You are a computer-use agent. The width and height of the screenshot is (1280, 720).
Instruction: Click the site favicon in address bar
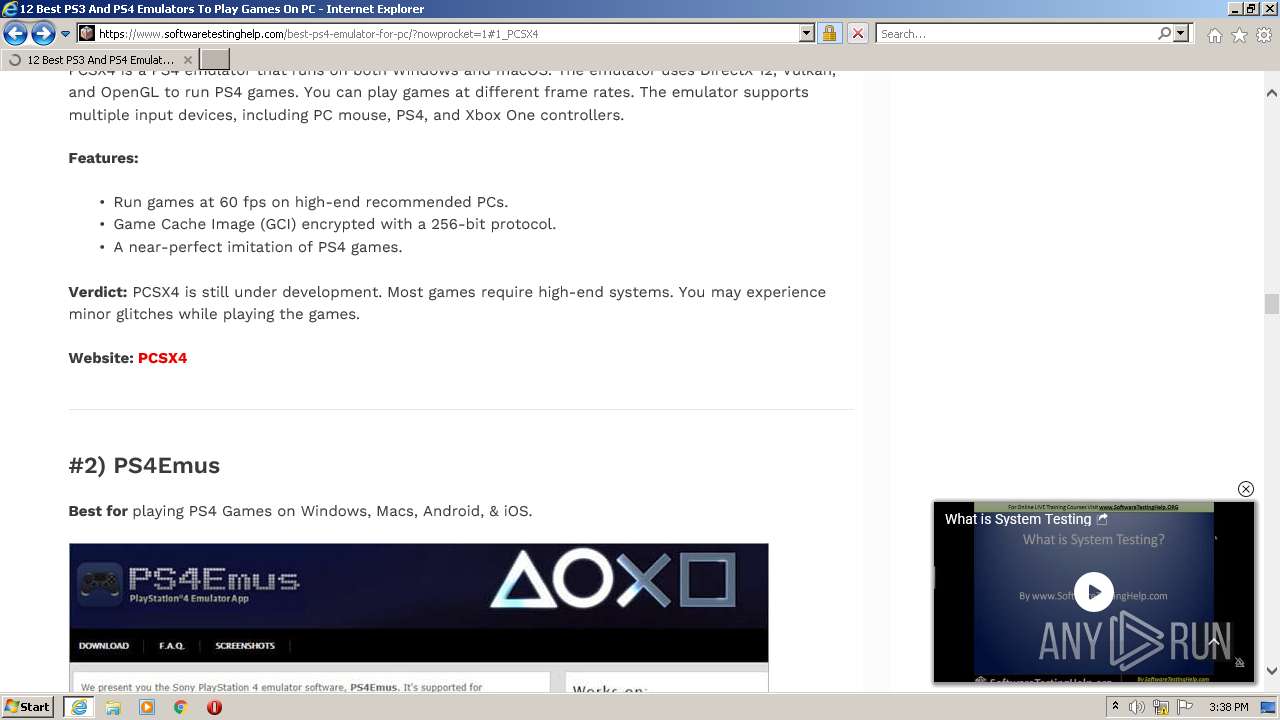(87, 33)
